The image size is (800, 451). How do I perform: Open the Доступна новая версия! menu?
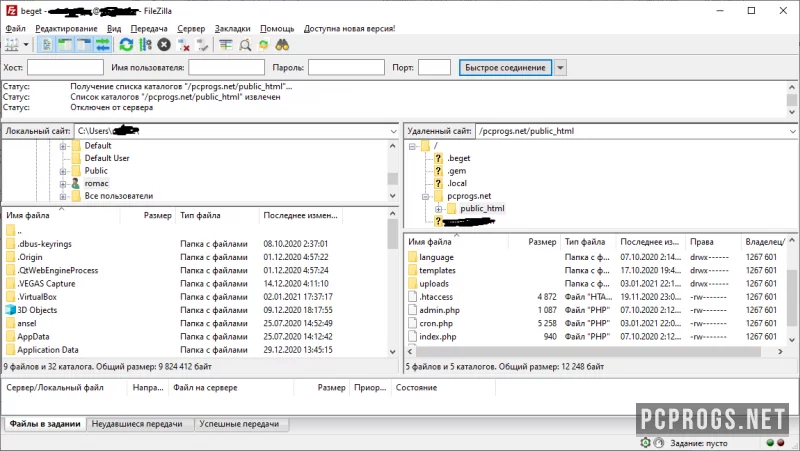349,29
